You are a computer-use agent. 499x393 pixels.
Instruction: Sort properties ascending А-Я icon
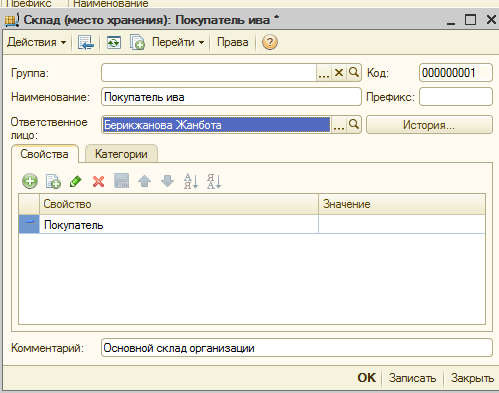click(x=191, y=182)
